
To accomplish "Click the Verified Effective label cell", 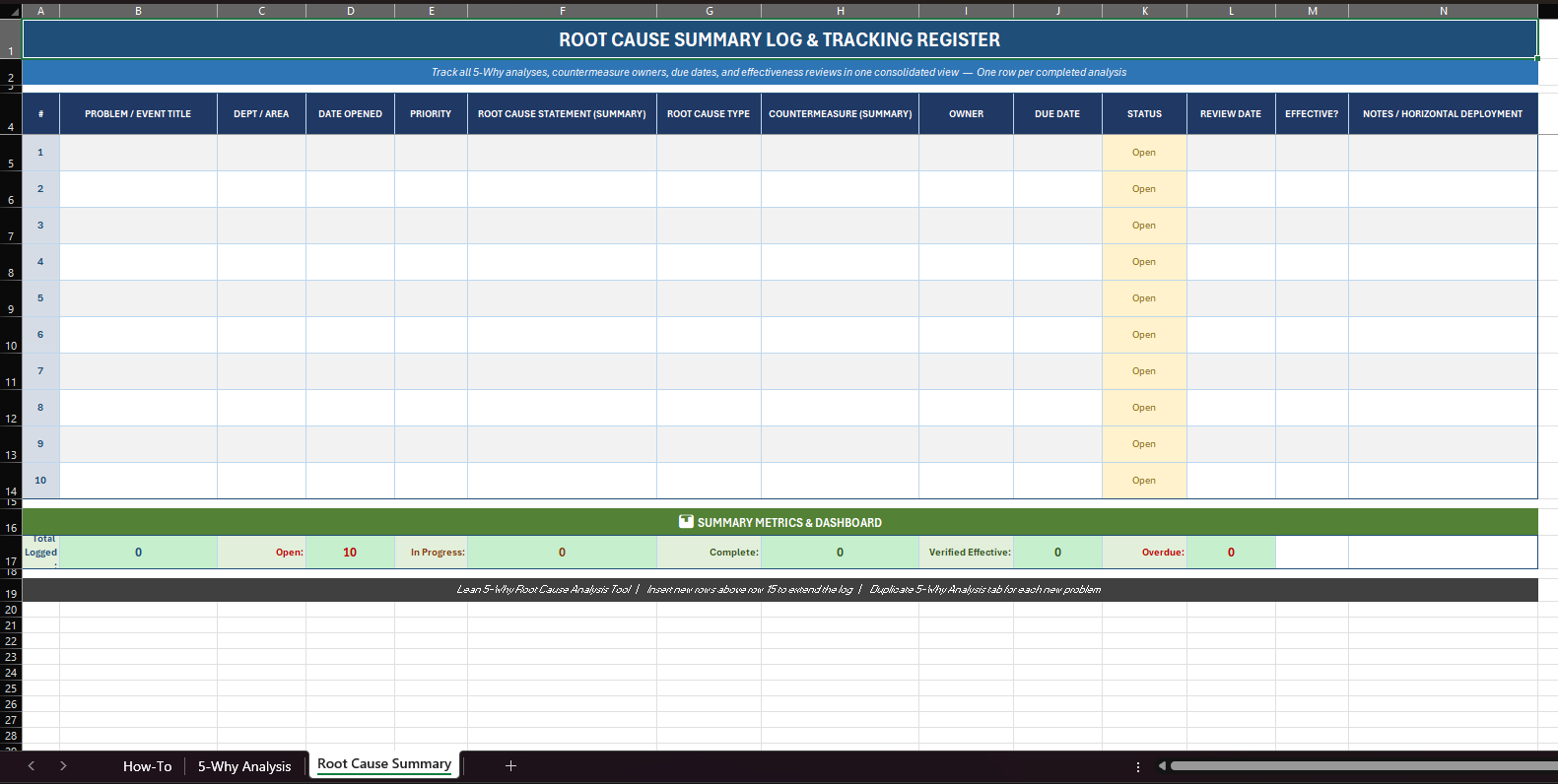I will tap(966, 553).
